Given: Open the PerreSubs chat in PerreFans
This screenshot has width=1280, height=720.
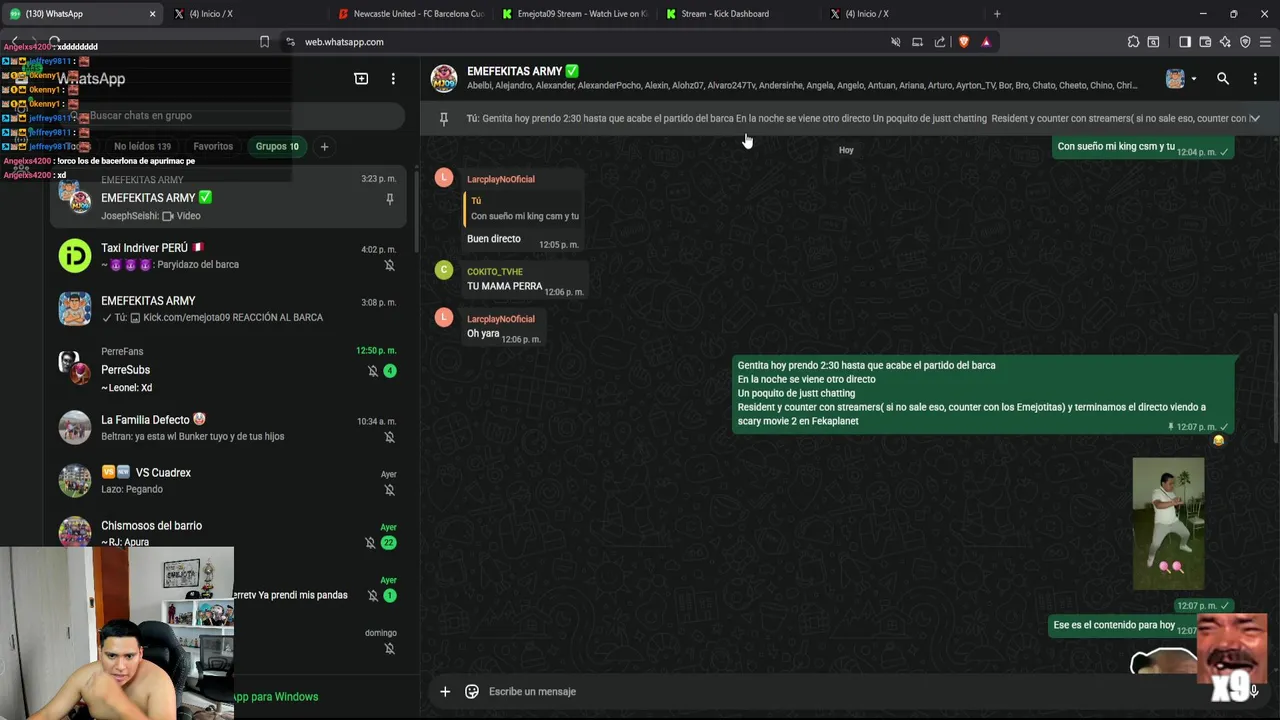Looking at the screenshot, I should 229,369.
